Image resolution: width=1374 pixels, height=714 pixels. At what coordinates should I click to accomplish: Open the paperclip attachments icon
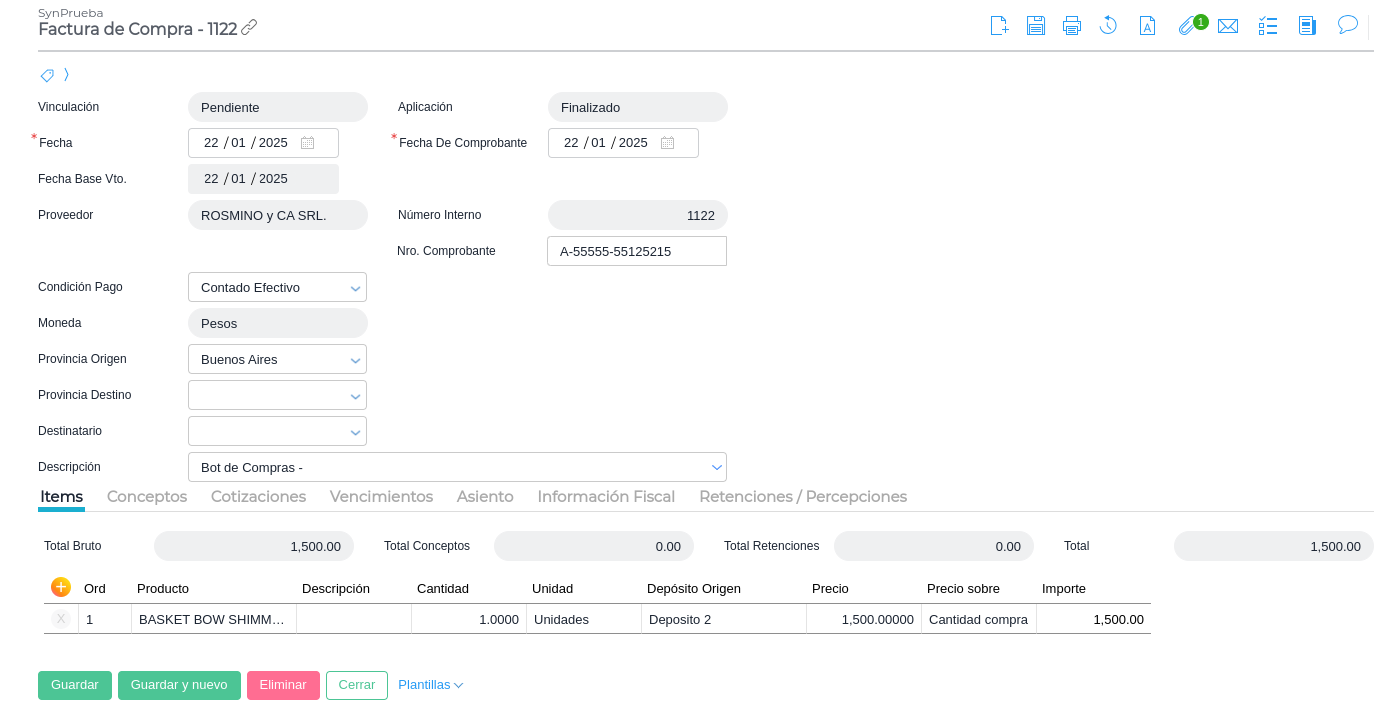click(1187, 26)
